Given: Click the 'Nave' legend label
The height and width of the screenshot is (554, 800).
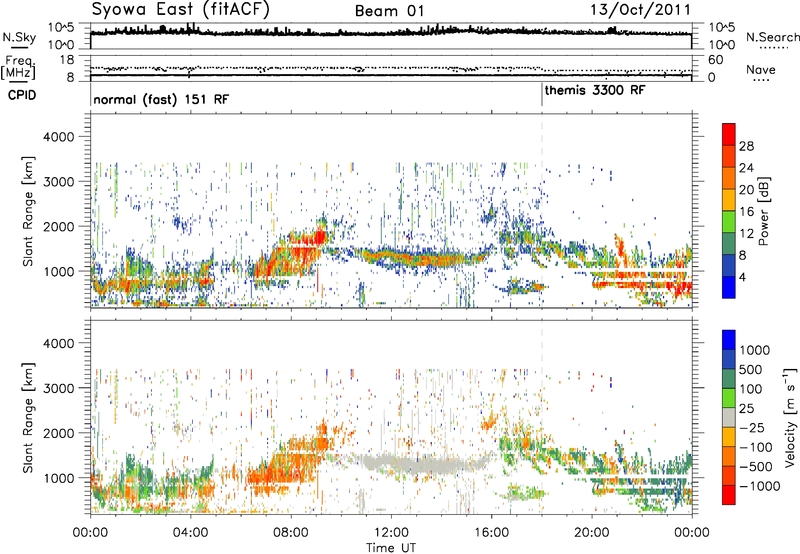Looking at the screenshot, I should 761,69.
